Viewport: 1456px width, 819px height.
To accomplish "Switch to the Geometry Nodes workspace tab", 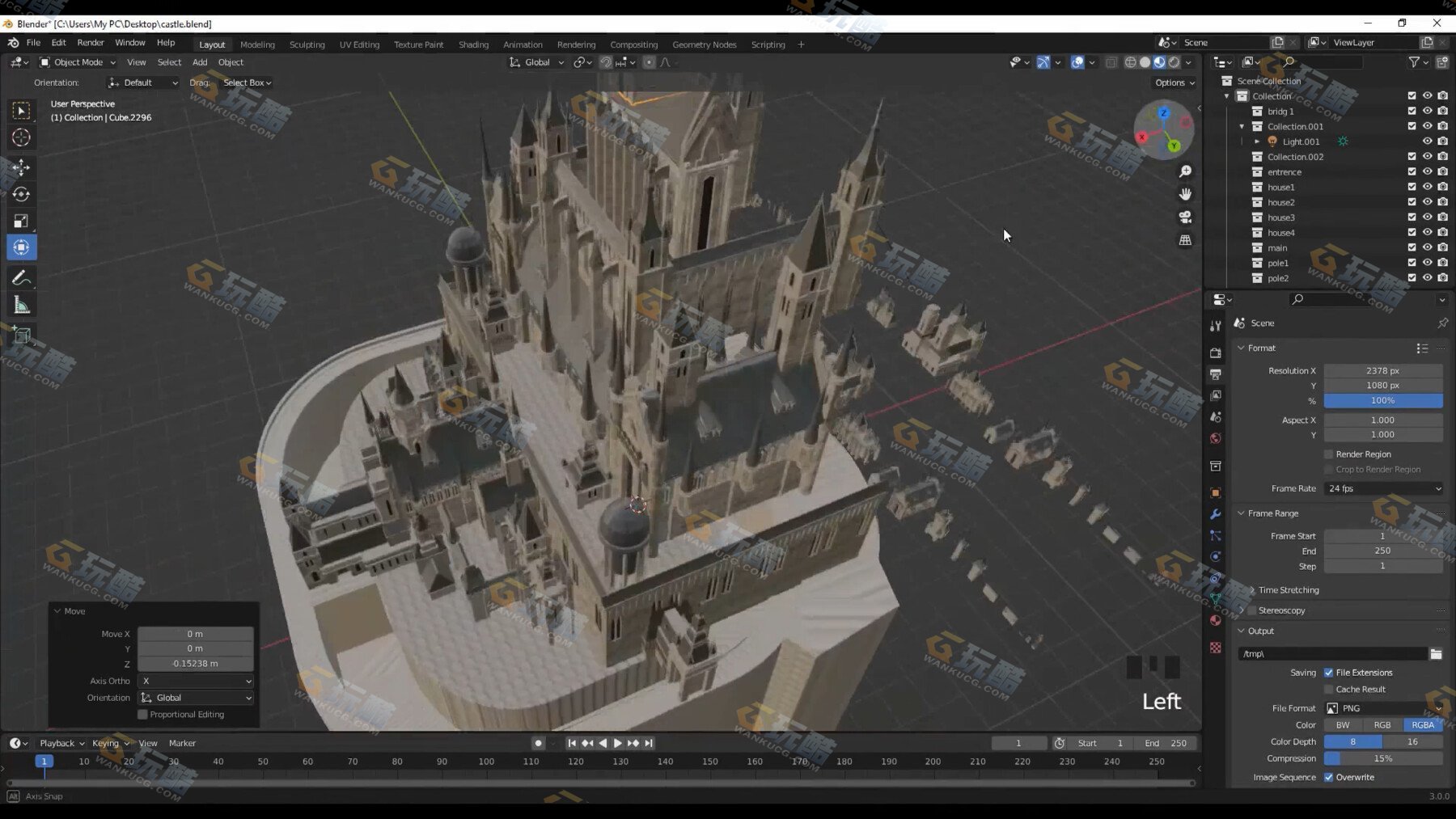I will click(705, 44).
